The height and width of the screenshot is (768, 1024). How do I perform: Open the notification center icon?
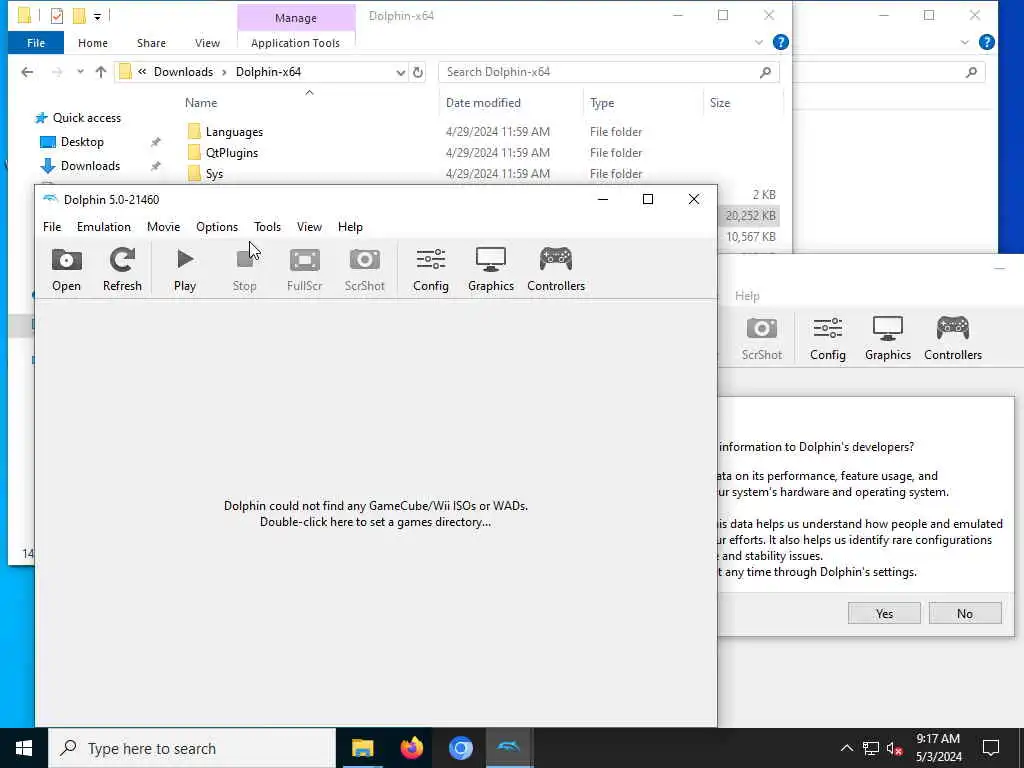click(991, 748)
